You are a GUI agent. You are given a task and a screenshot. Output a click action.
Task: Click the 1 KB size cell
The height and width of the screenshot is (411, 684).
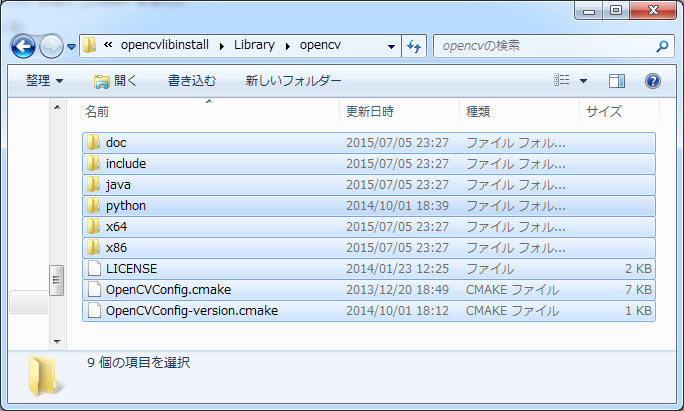click(638, 310)
